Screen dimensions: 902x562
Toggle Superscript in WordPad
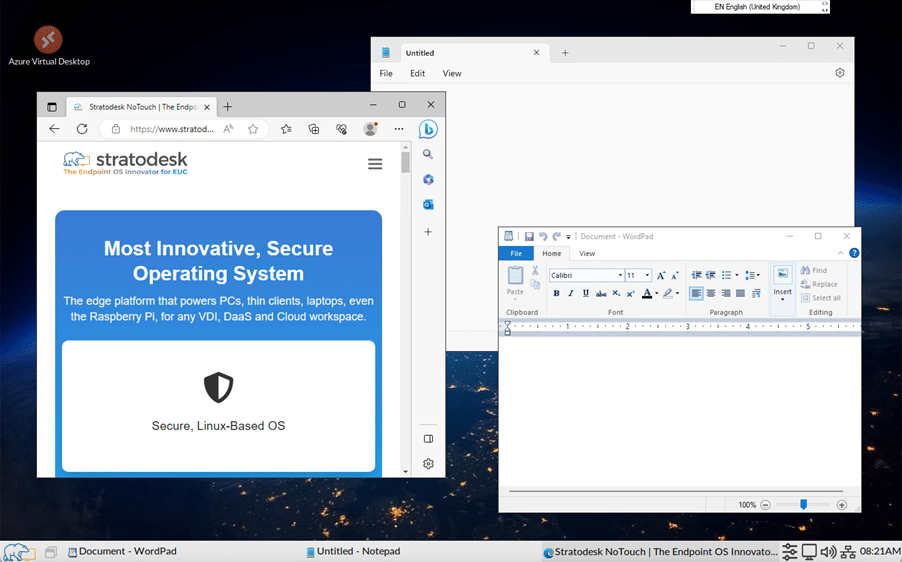coord(630,293)
